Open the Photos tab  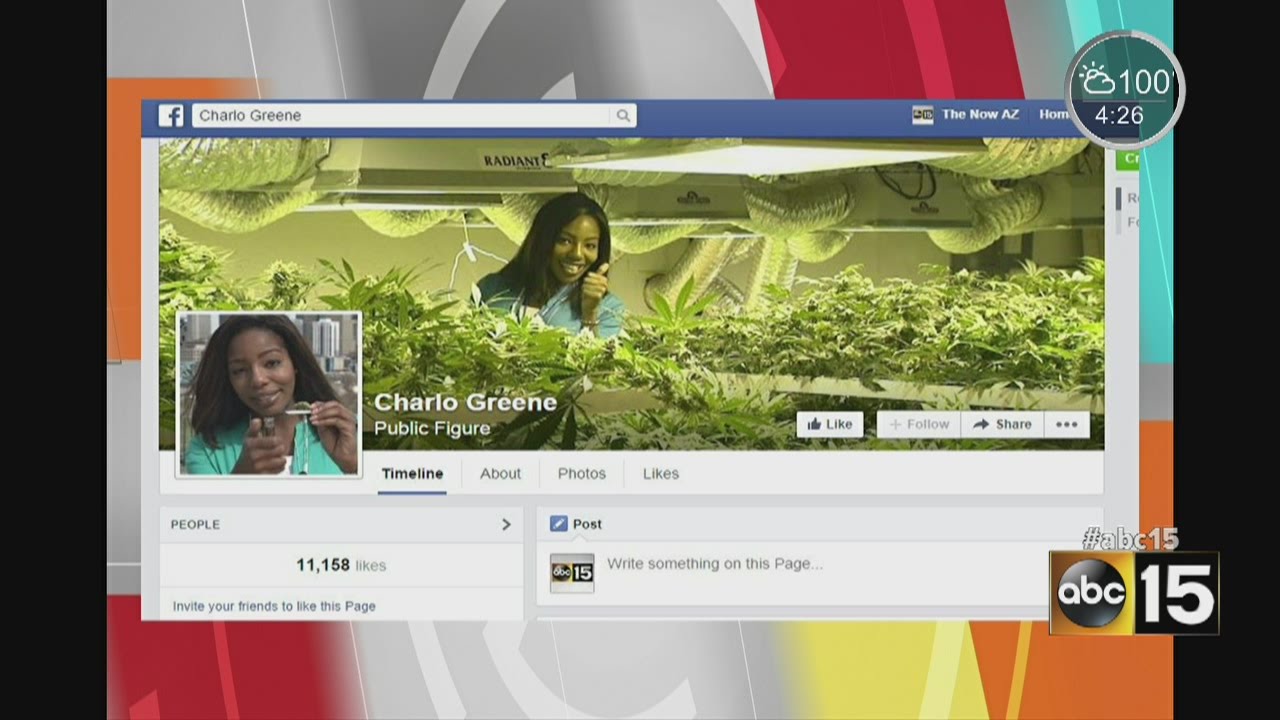pos(582,474)
